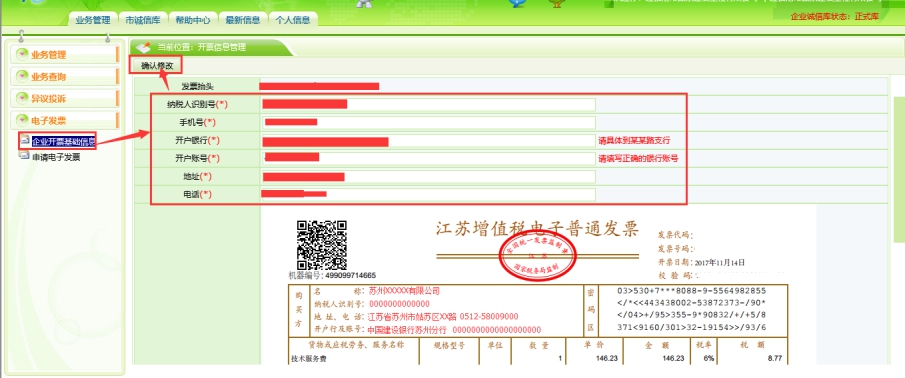Expand the 业务管理 sidebar section
The width and height of the screenshot is (905, 378).
64,55
